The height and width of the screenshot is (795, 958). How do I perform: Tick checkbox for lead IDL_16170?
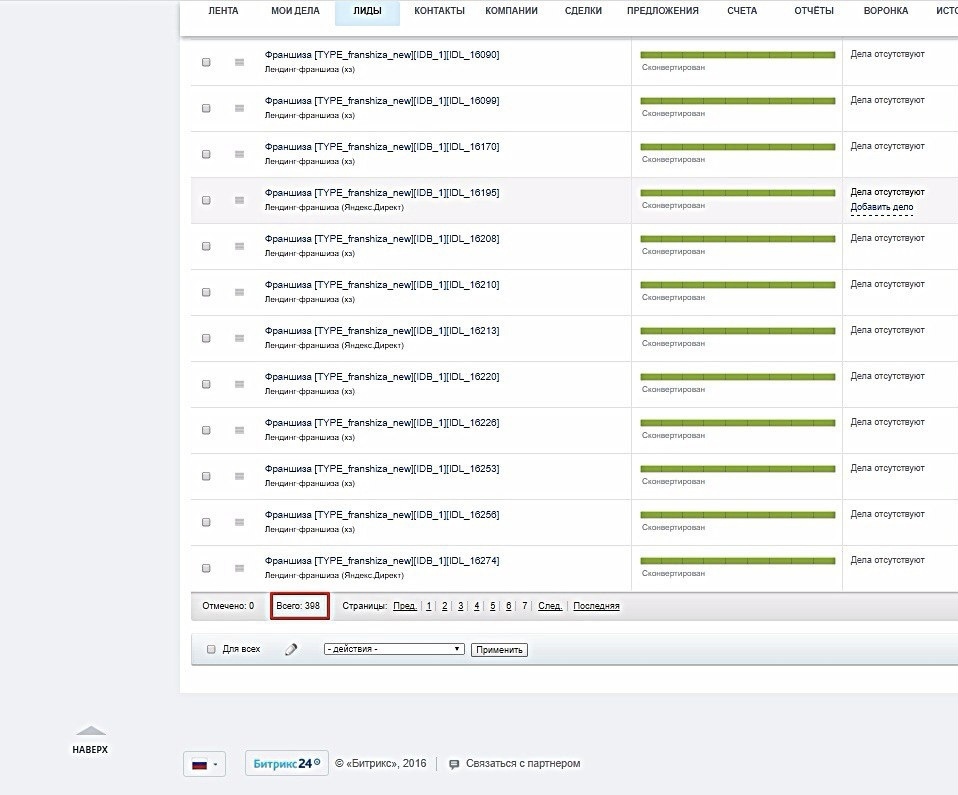pyautogui.click(x=207, y=154)
